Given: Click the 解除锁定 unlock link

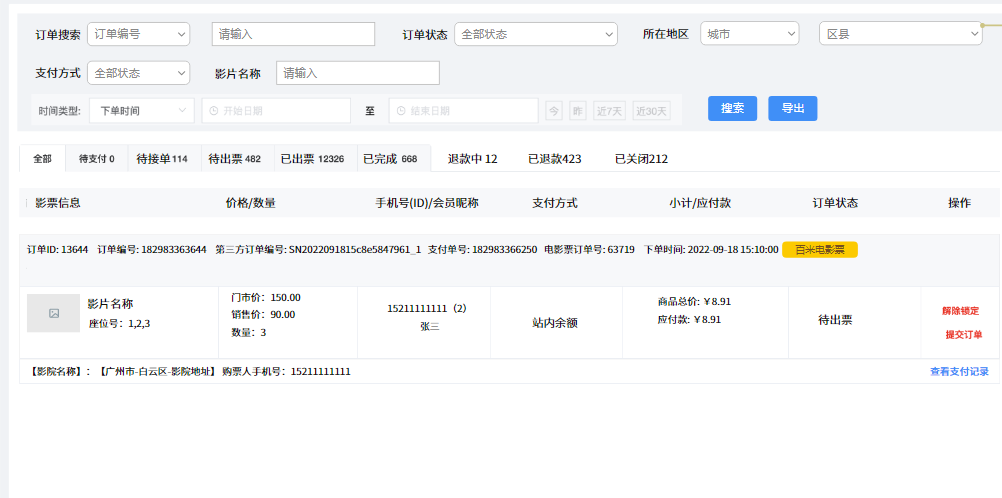Looking at the screenshot, I should tap(960, 311).
